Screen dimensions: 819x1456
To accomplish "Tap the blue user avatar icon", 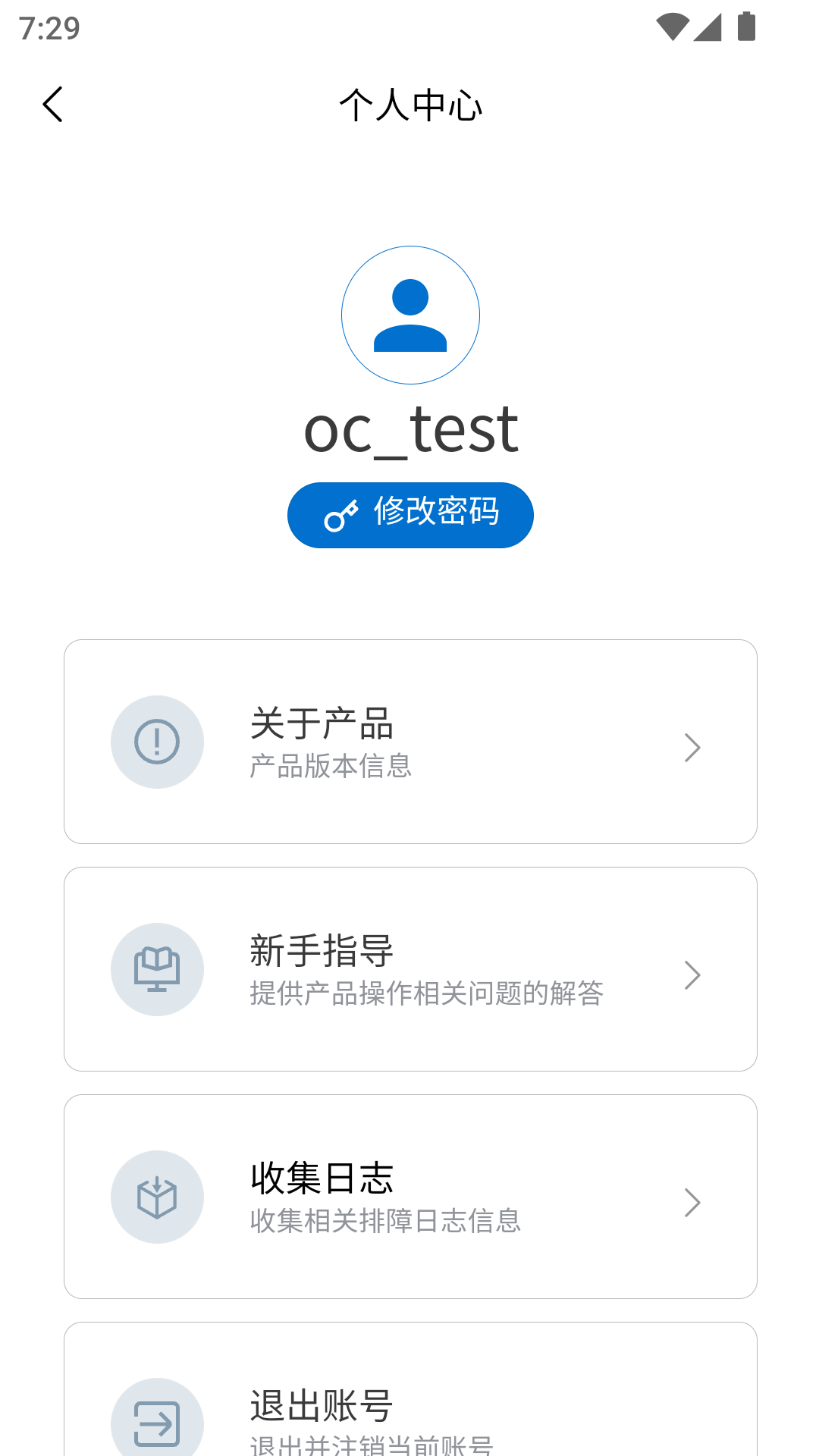I will pos(410,315).
